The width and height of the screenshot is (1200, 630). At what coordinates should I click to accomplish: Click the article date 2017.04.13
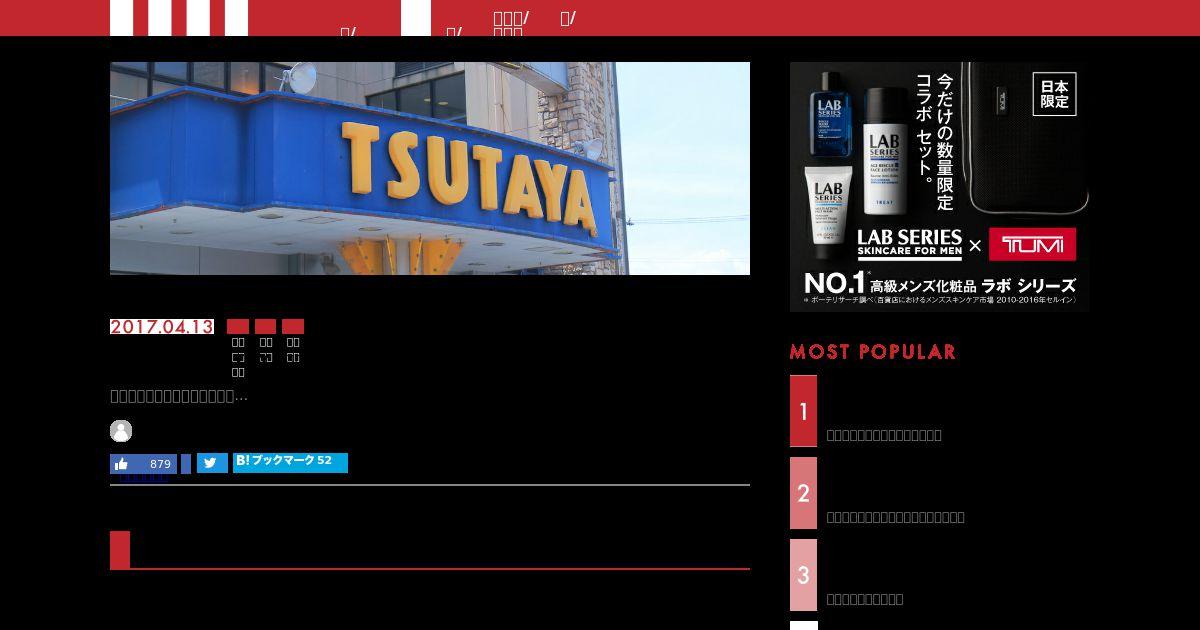[162, 327]
